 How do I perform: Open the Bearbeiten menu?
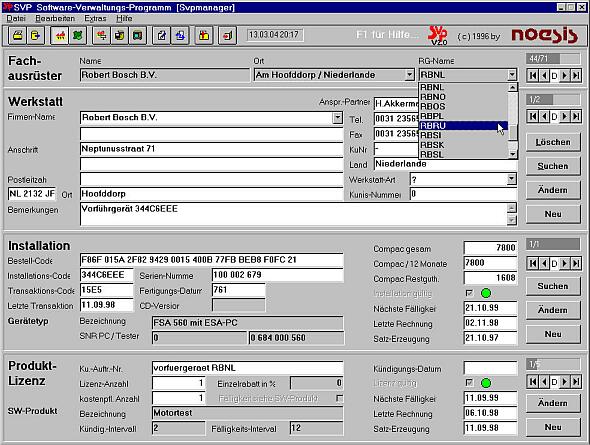55,18
